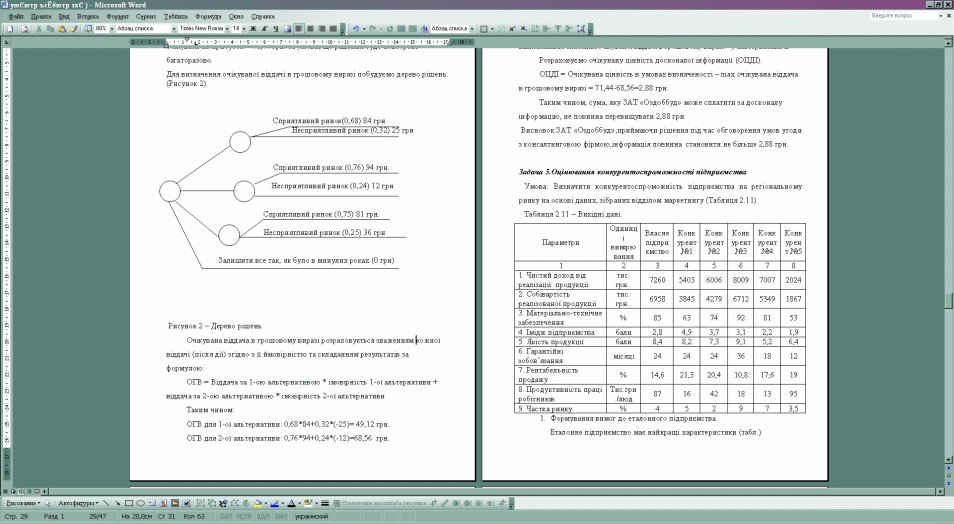This screenshot has width=954, height=524.
Task: Toggle underline formatting (Ч button)
Action: click(x=275, y=29)
